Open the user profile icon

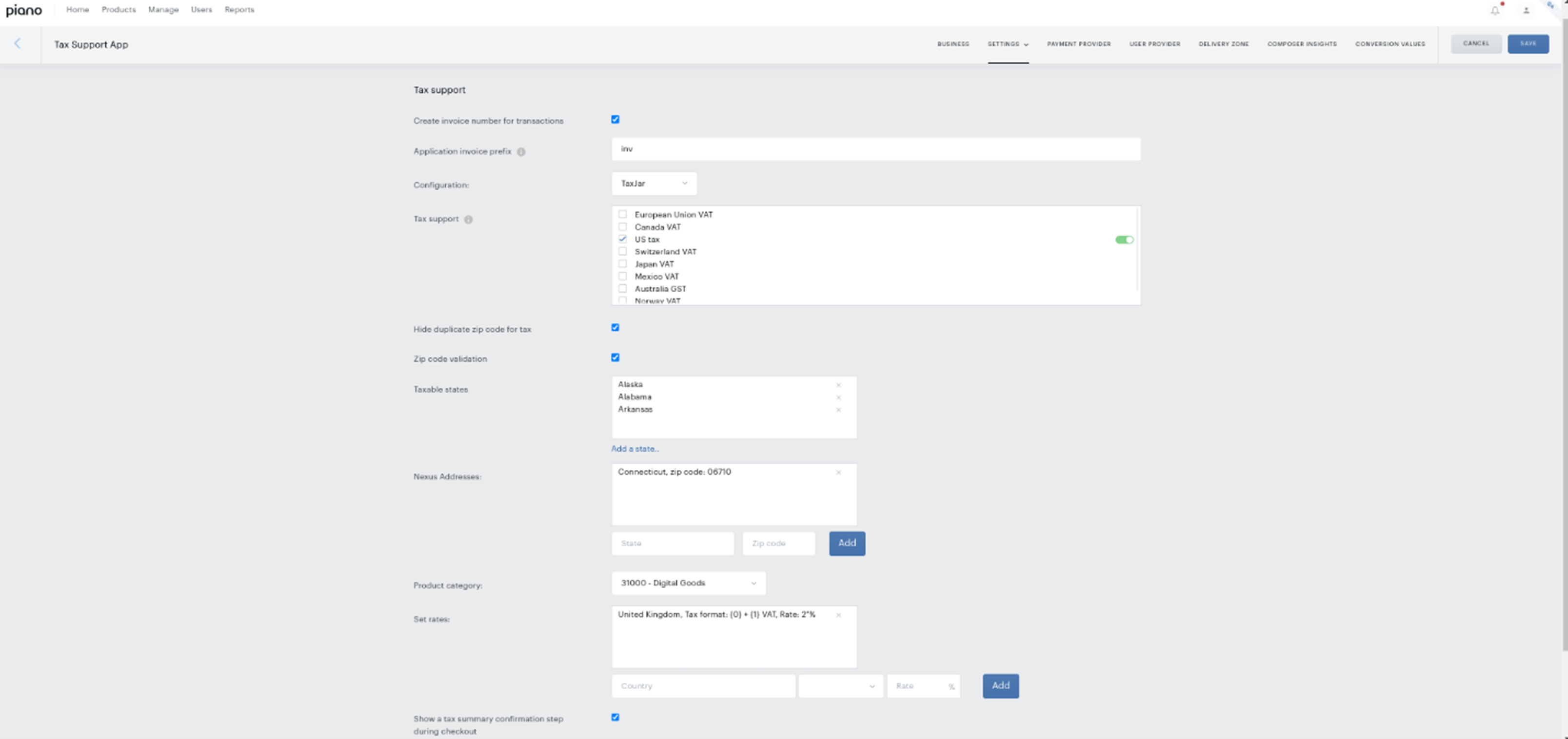(1526, 10)
